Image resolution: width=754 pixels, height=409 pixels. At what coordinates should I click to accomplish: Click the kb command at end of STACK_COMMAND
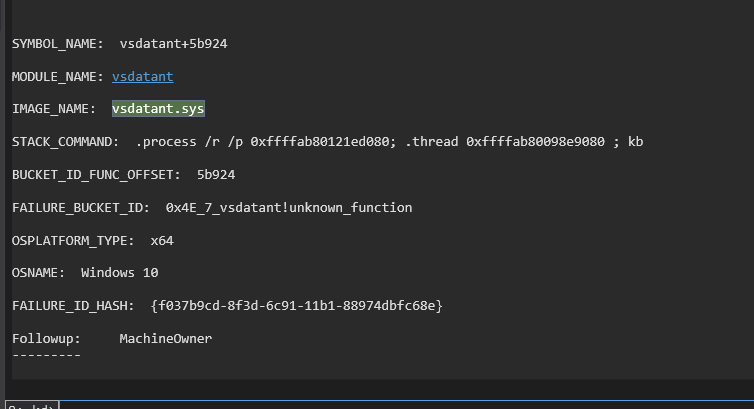(x=635, y=142)
